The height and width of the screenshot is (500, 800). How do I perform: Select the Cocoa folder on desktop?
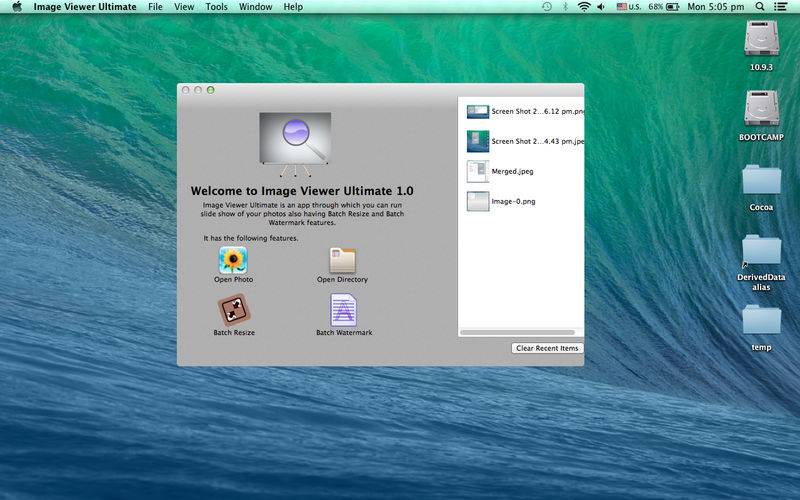click(761, 180)
